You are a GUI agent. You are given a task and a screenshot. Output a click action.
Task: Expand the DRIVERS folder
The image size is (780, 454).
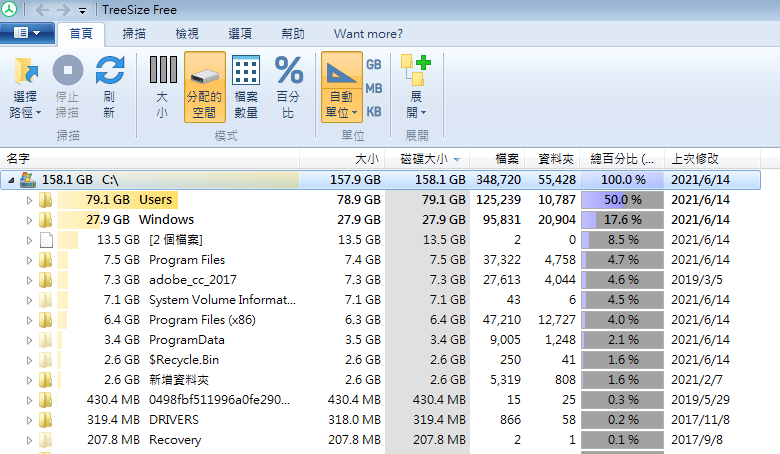coord(29,420)
